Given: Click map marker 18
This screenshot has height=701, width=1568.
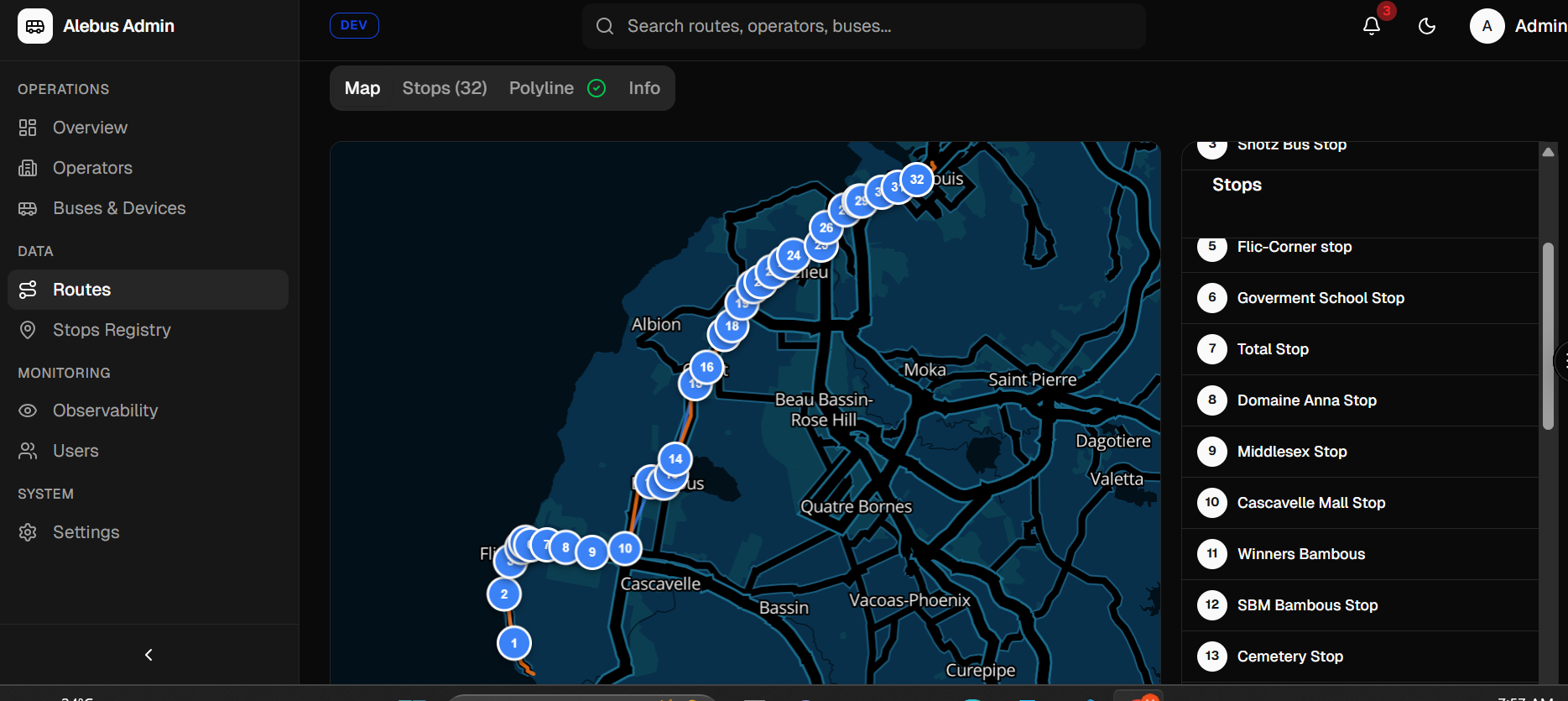Looking at the screenshot, I should coord(732,326).
